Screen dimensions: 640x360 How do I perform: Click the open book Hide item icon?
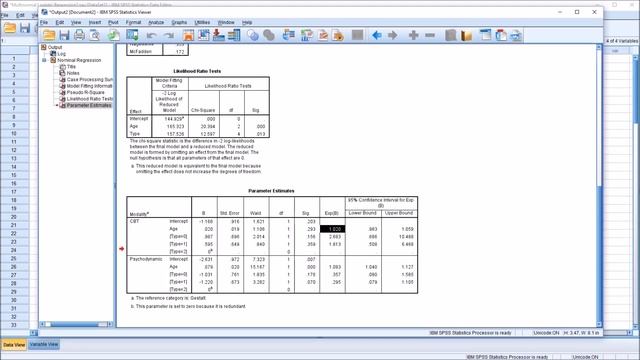tap(466, 36)
